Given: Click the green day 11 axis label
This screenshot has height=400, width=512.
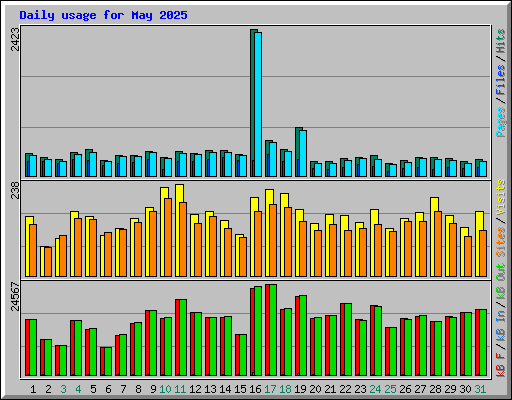Looking at the screenshot, I should coord(180,389).
